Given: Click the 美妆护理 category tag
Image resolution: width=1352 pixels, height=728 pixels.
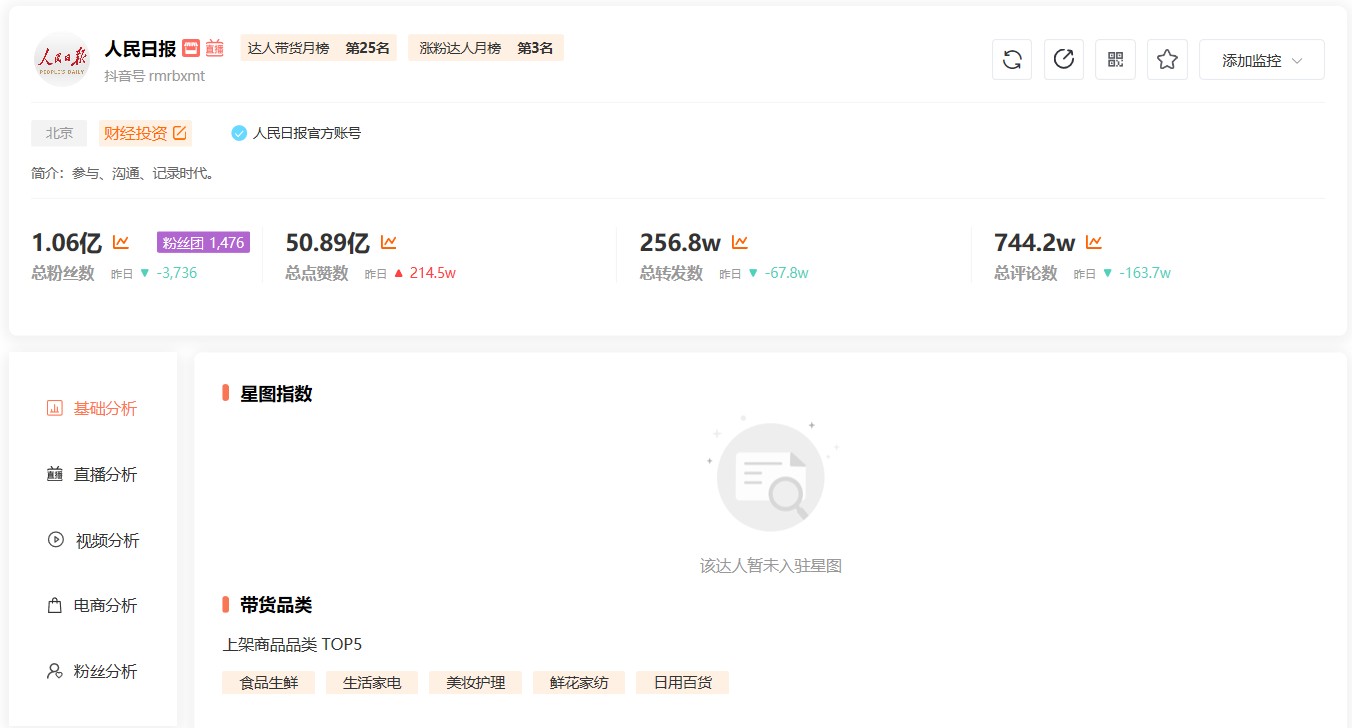Looking at the screenshot, I should [x=475, y=683].
